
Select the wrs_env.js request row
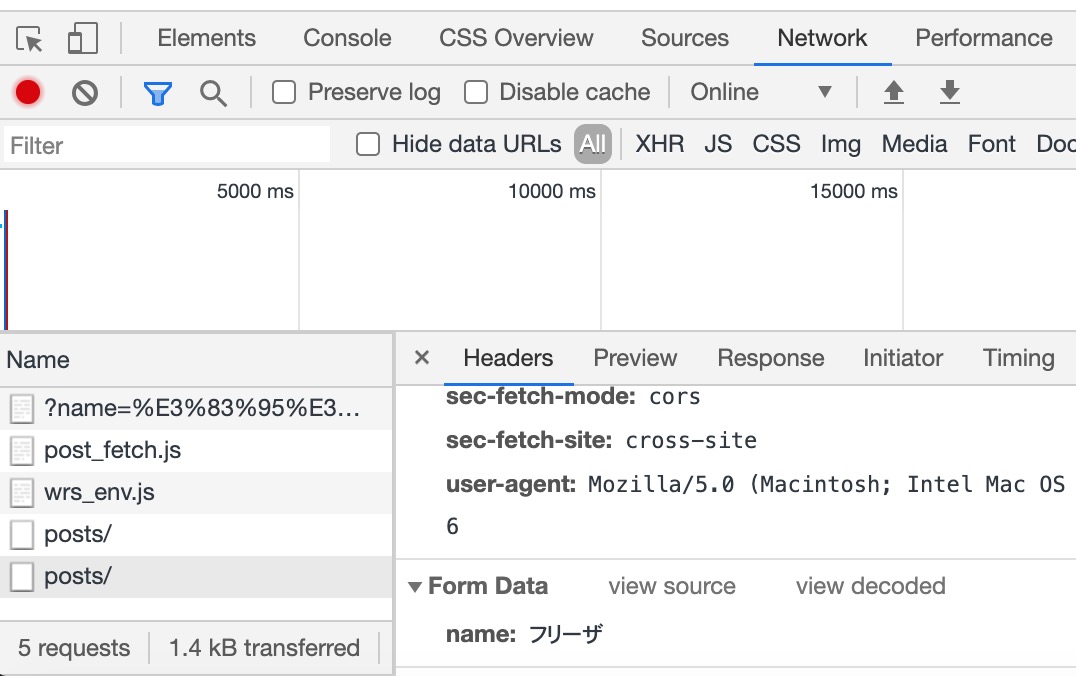pos(196,493)
